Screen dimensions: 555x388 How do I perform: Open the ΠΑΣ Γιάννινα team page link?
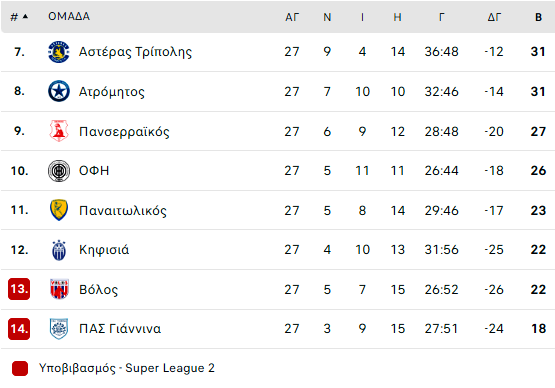tap(120, 329)
